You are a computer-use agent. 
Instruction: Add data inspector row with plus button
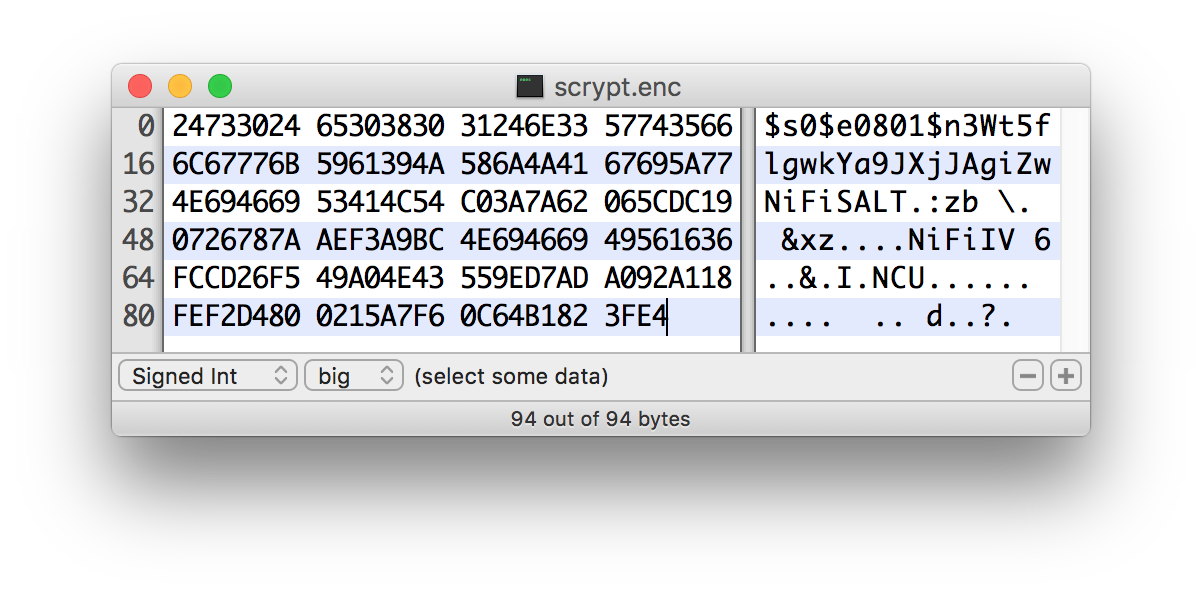click(1066, 377)
